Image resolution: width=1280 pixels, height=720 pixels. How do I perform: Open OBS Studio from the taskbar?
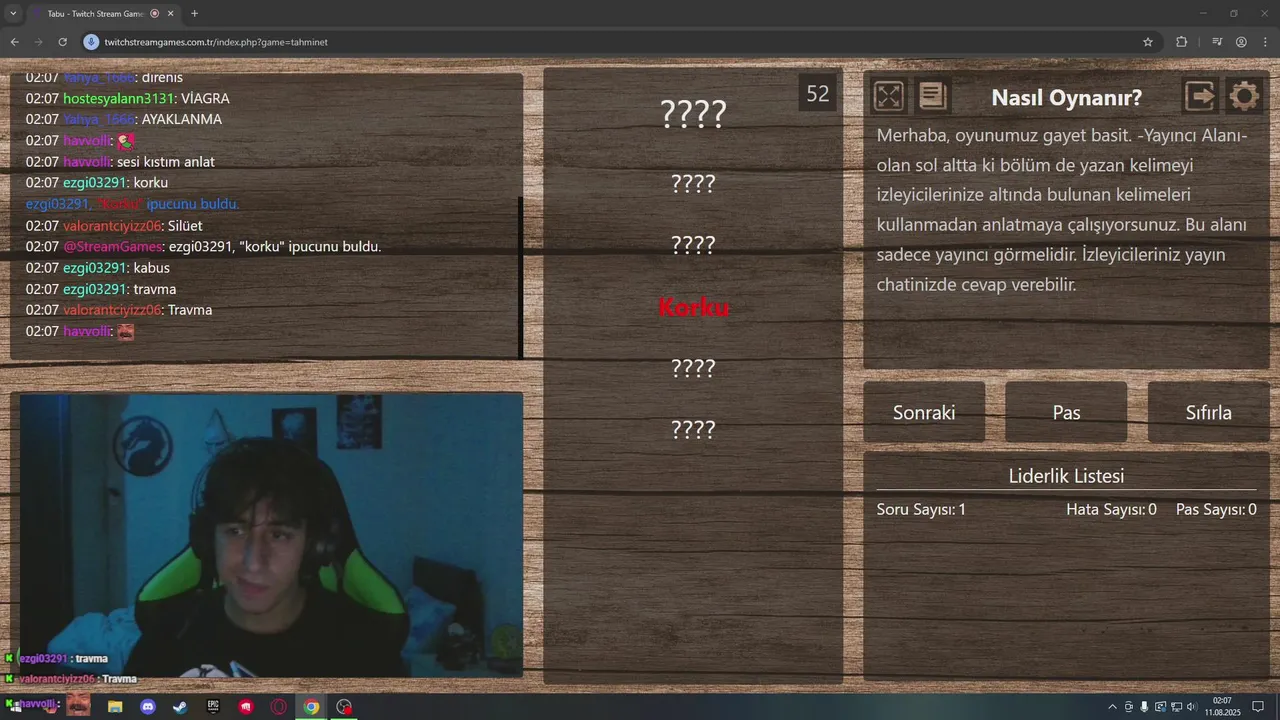344,707
